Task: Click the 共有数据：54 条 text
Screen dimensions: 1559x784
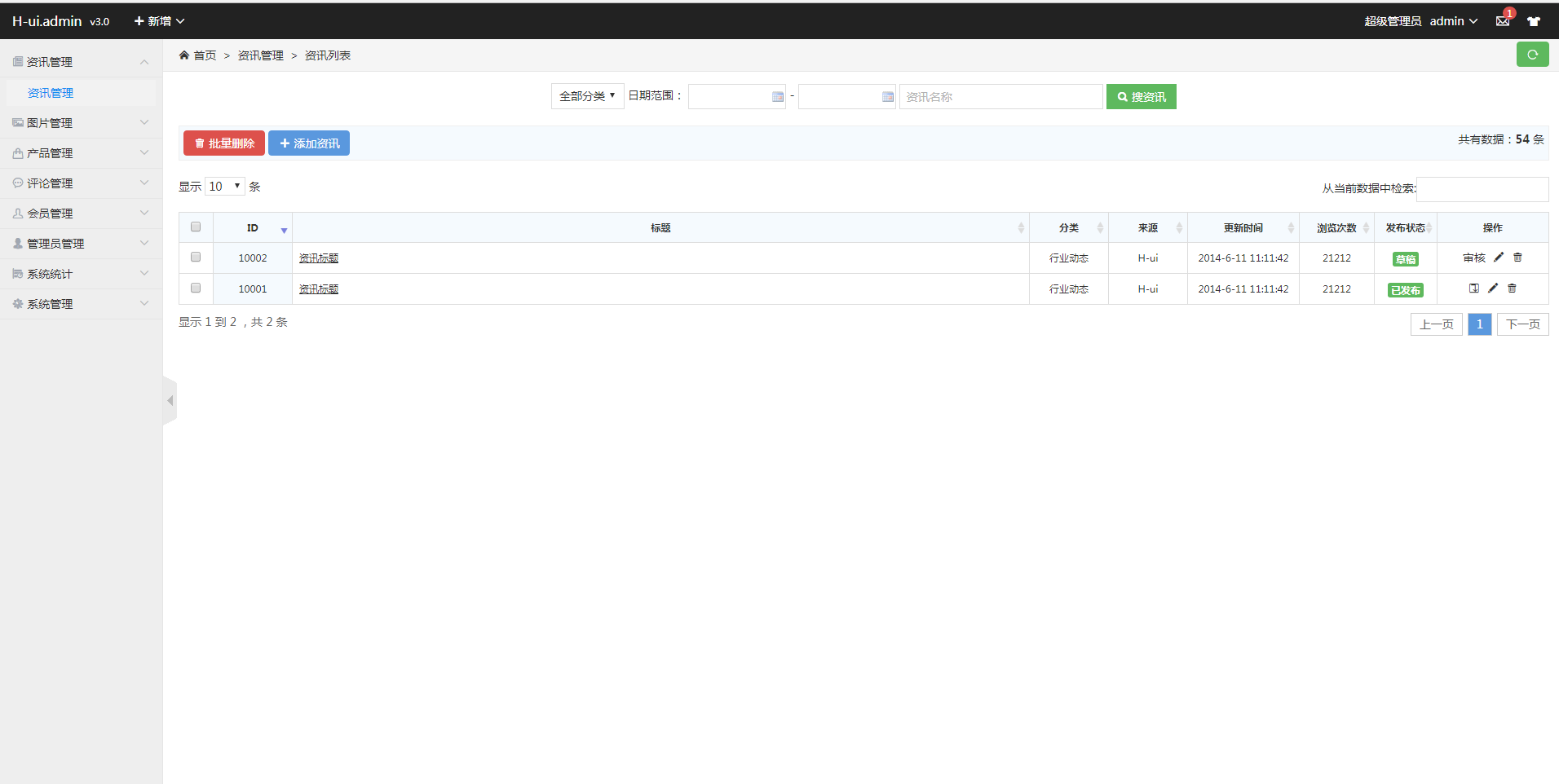Action: (x=1501, y=139)
